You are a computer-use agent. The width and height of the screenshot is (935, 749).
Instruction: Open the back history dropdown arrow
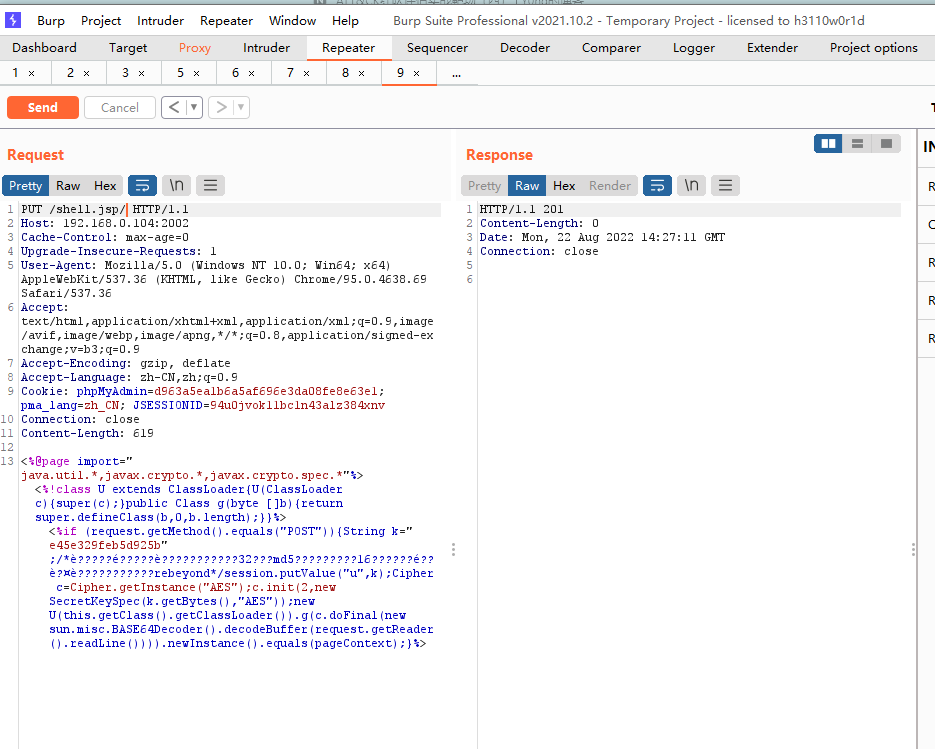(x=194, y=107)
